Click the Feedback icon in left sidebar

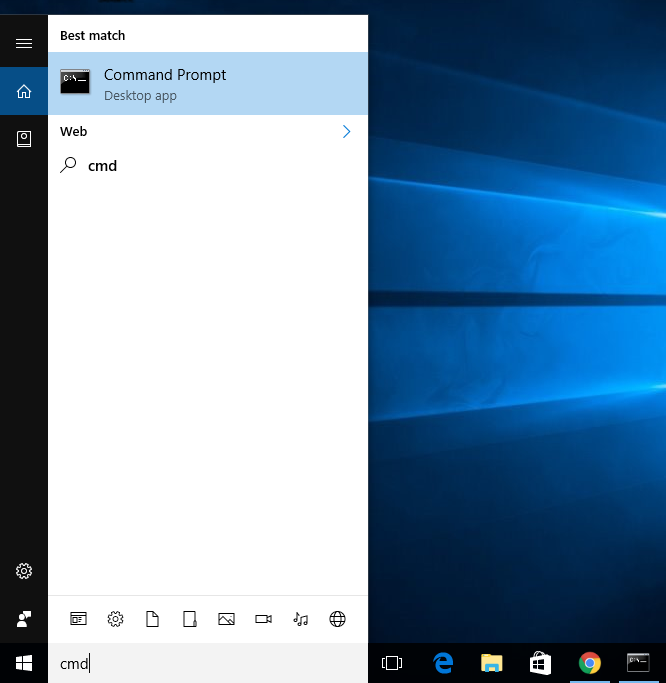pos(24,618)
